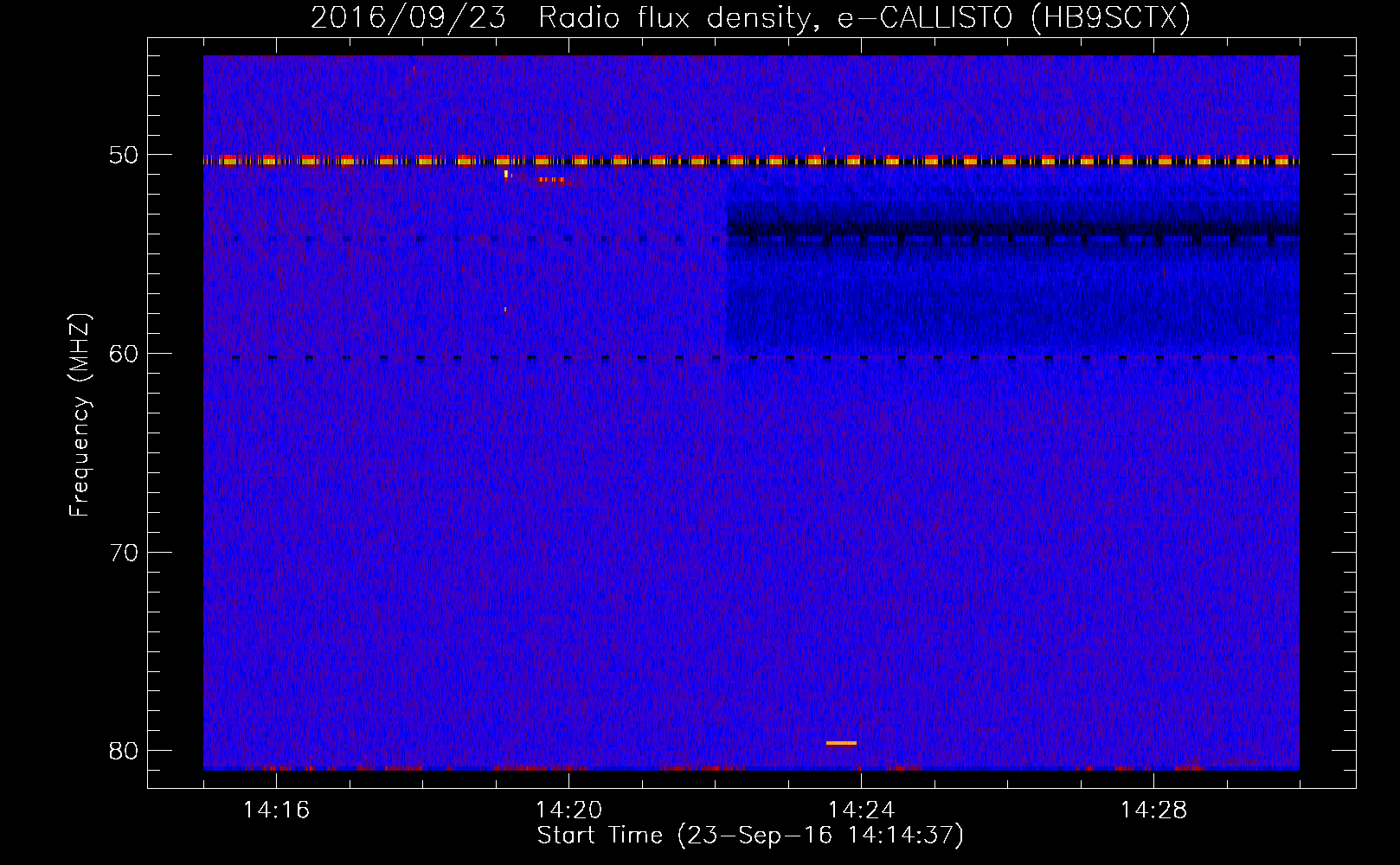Click the 'Start Time (23-Sep-16 14:14:37)' label
1400x865 pixels.
pos(750,836)
